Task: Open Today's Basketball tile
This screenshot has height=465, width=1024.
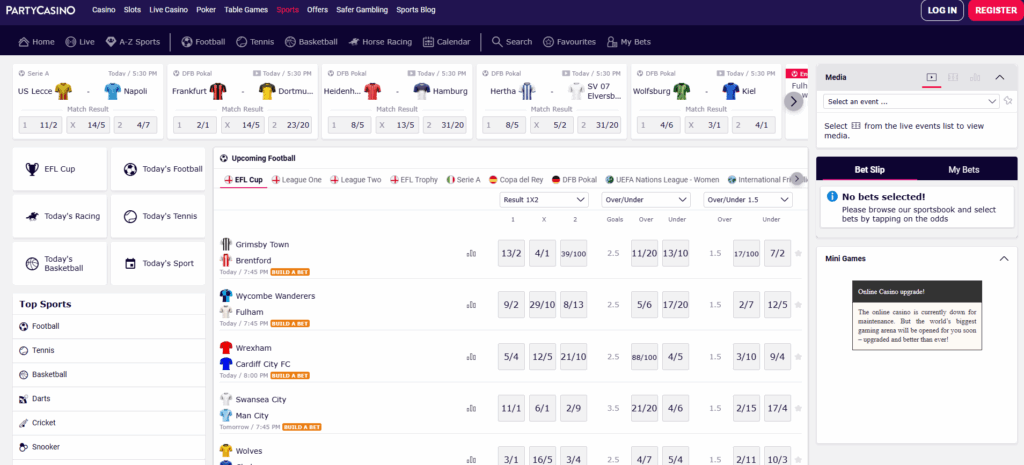Action: coord(59,263)
